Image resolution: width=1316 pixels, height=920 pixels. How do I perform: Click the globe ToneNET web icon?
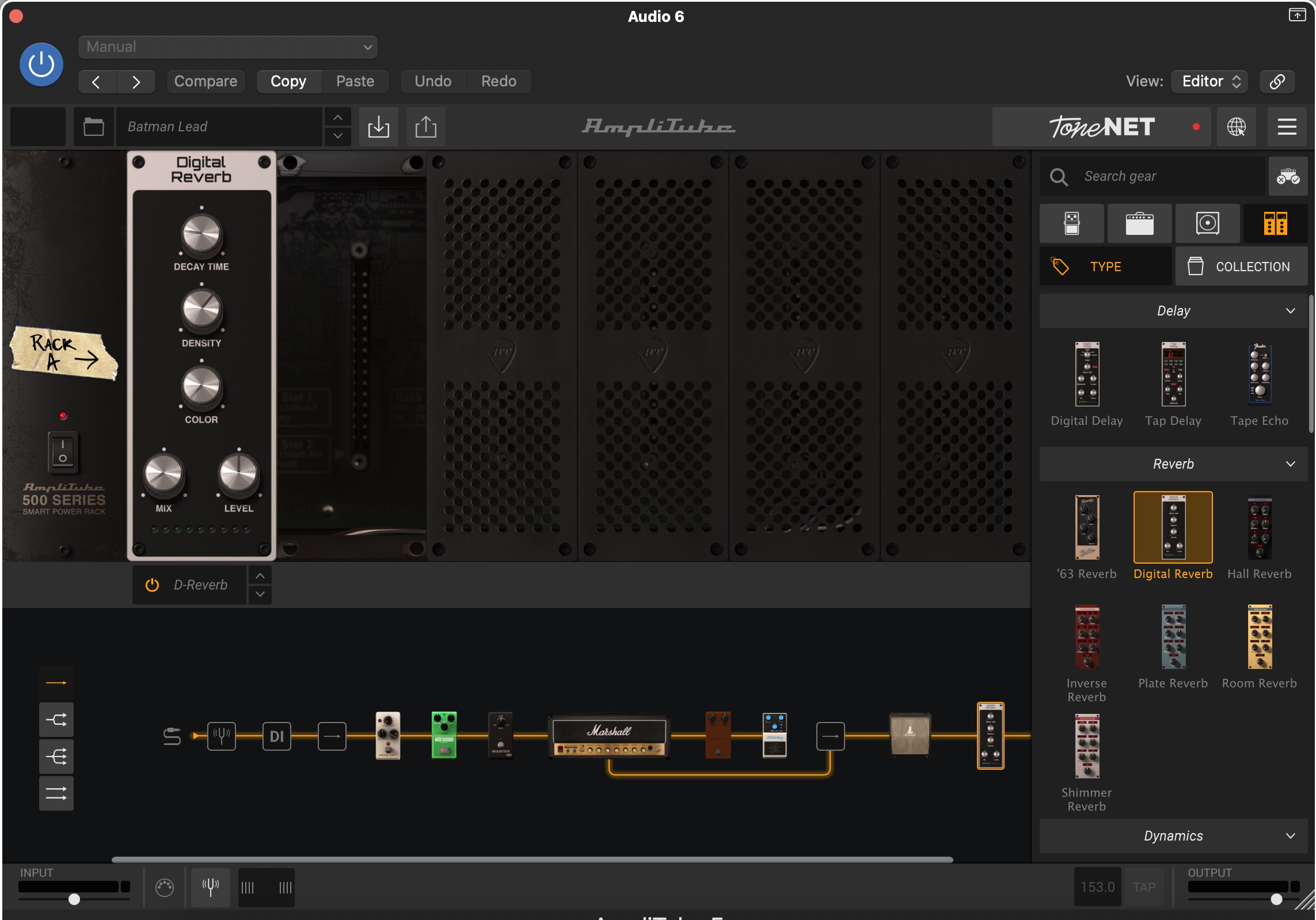click(x=1237, y=127)
